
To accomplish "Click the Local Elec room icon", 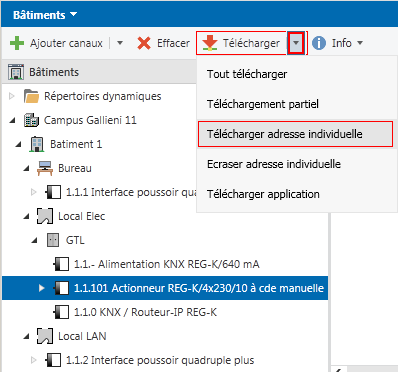I will [x=45, y=216].
